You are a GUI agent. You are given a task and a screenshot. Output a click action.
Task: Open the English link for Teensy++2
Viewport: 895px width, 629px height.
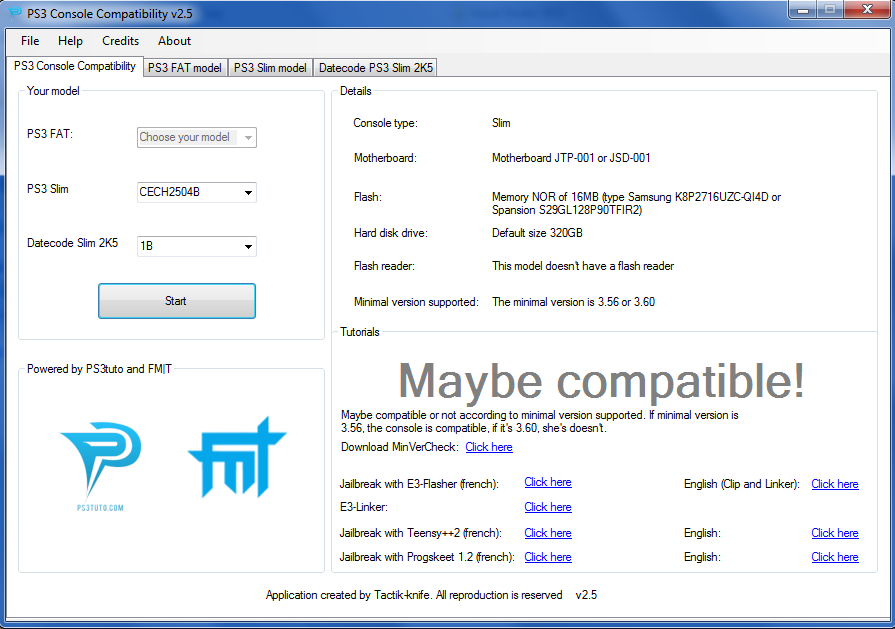[x=835, y=533]
